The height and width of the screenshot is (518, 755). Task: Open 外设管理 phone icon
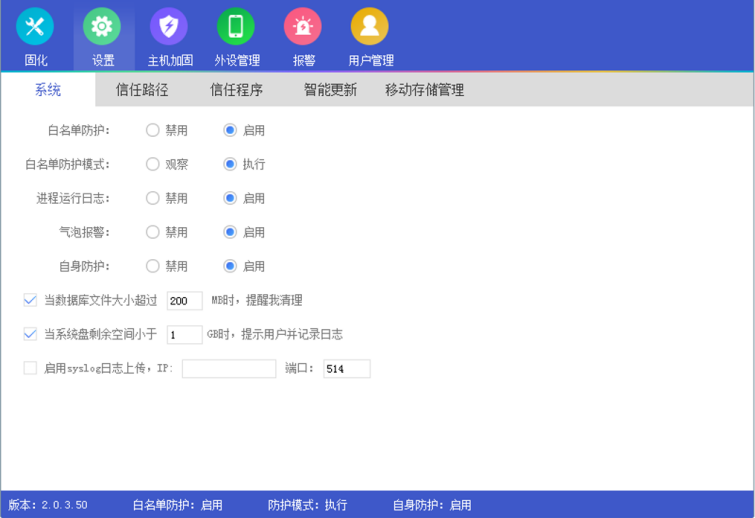[x=236, y=27]
